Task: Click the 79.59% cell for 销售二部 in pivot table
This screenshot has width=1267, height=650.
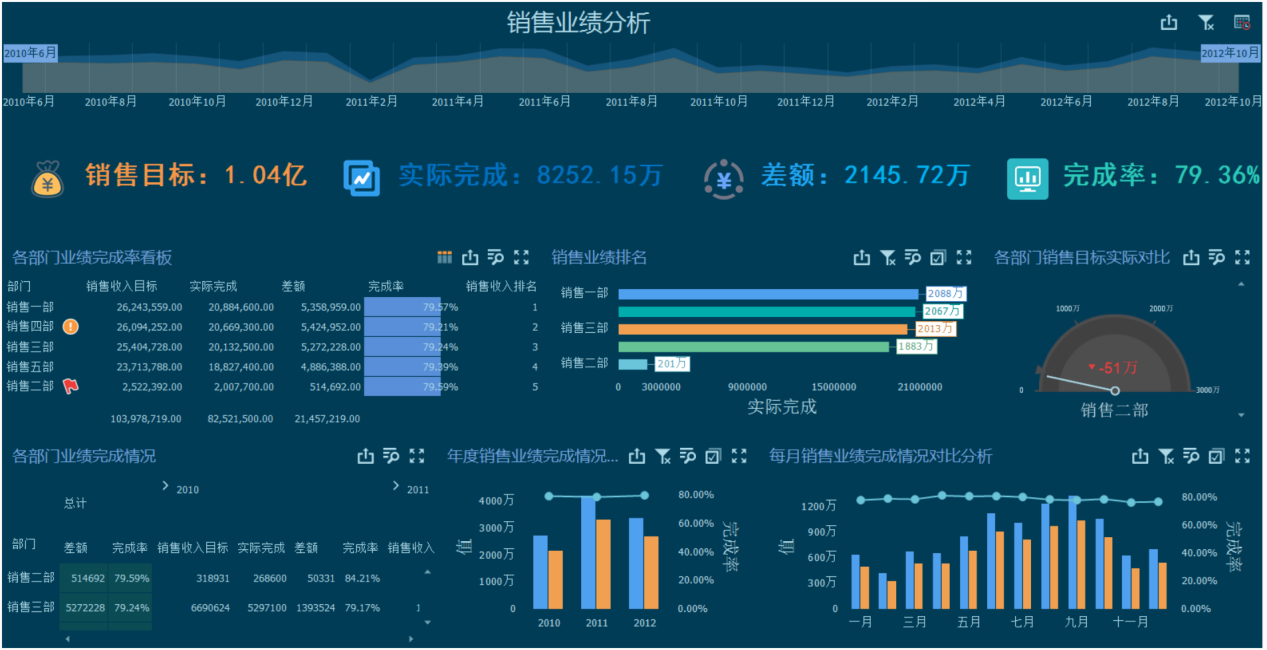Action: tap(131, 578)
